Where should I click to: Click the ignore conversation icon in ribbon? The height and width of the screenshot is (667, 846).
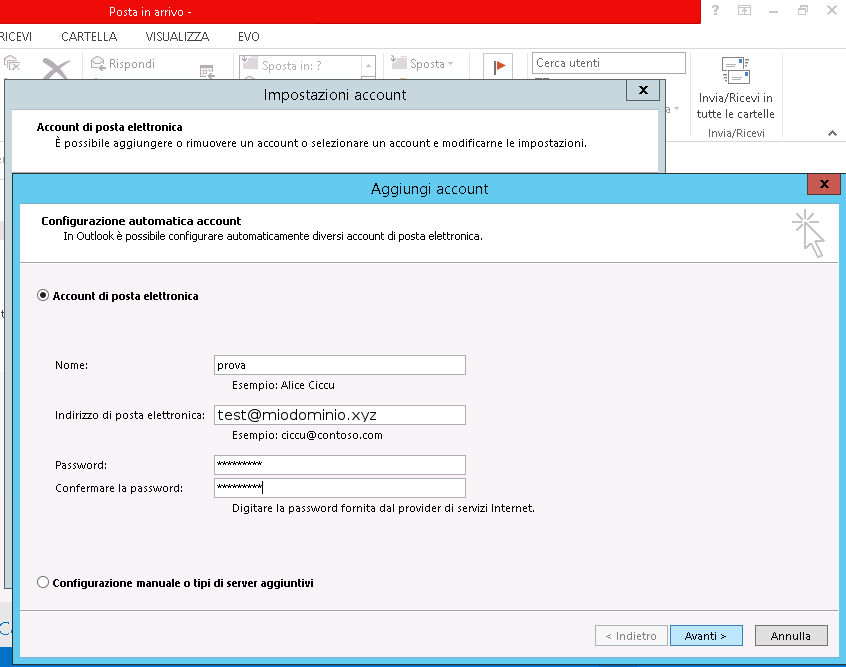[x=12, y=64]
